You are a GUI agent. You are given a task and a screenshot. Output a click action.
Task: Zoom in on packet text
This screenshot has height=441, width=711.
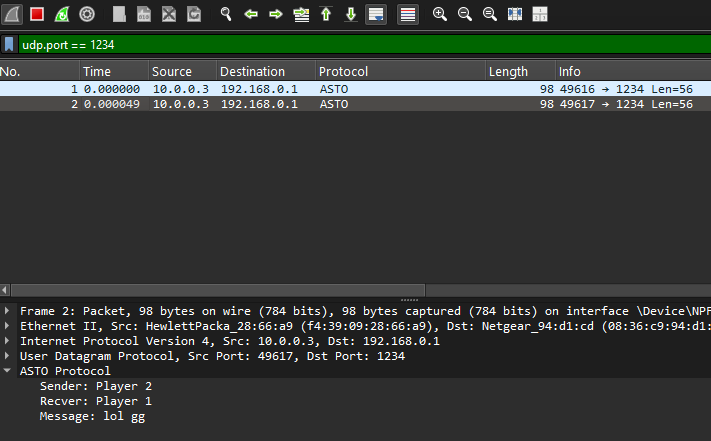tap(439, 15)
